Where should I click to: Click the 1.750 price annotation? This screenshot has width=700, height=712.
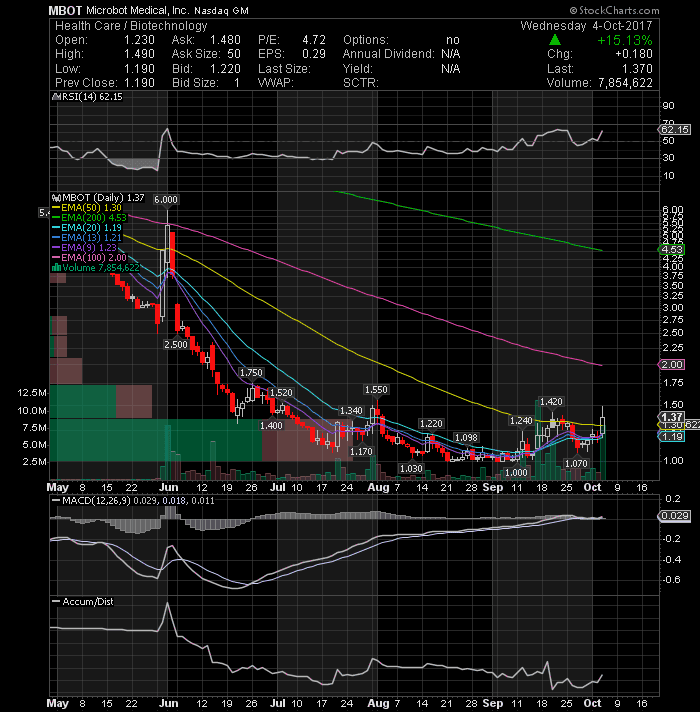[251, 373]
